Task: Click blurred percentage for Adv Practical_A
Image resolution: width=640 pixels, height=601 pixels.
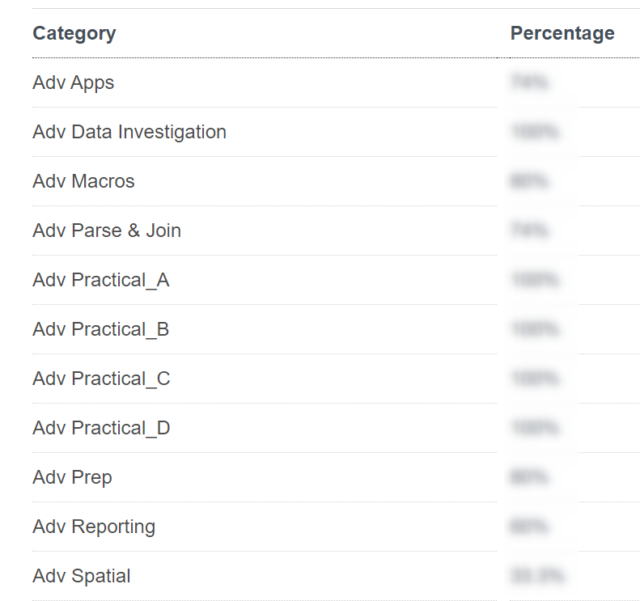Action: [x=534, y=280]
